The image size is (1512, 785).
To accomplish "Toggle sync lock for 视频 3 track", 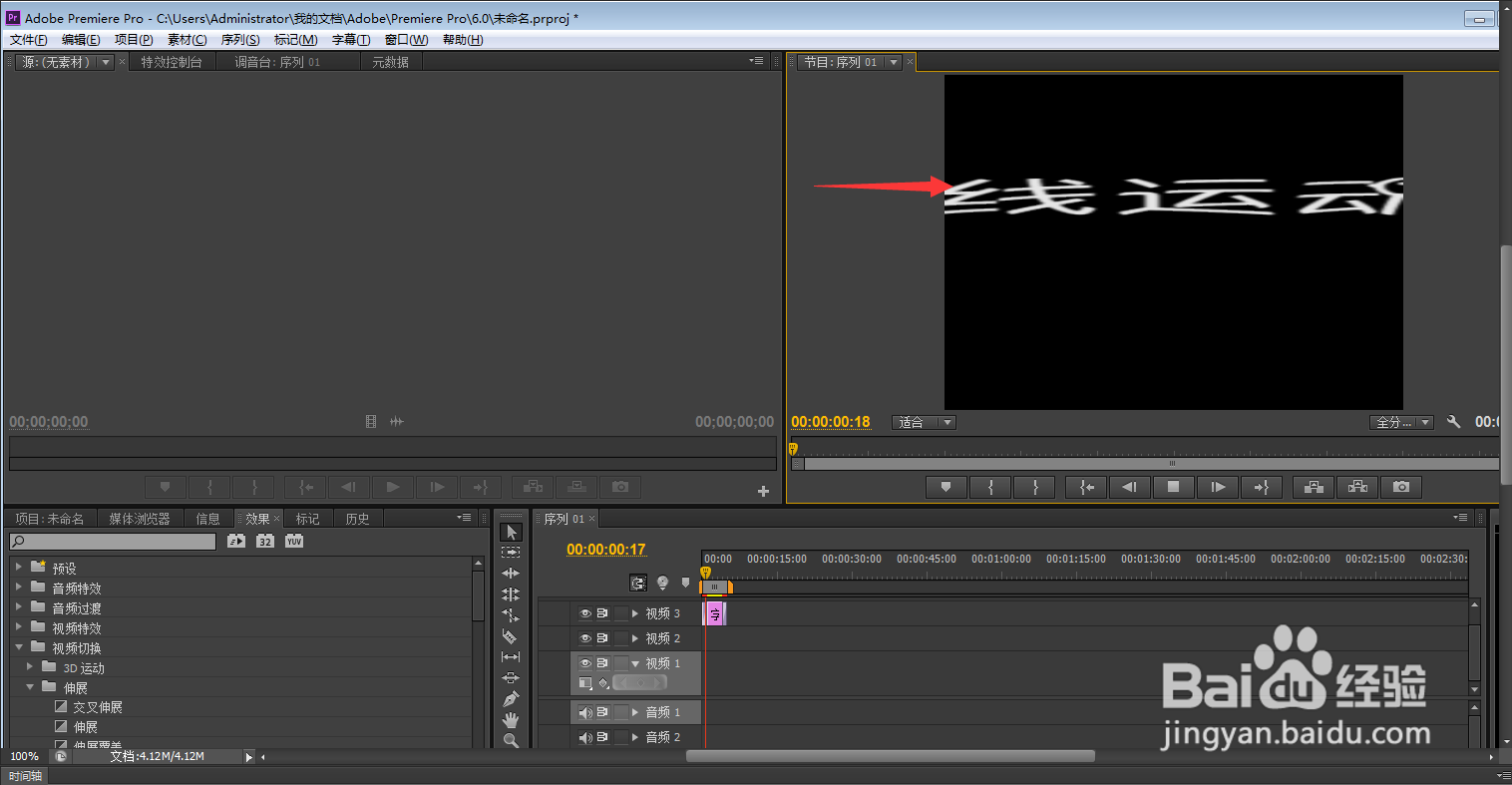I will tap(602, 613).
